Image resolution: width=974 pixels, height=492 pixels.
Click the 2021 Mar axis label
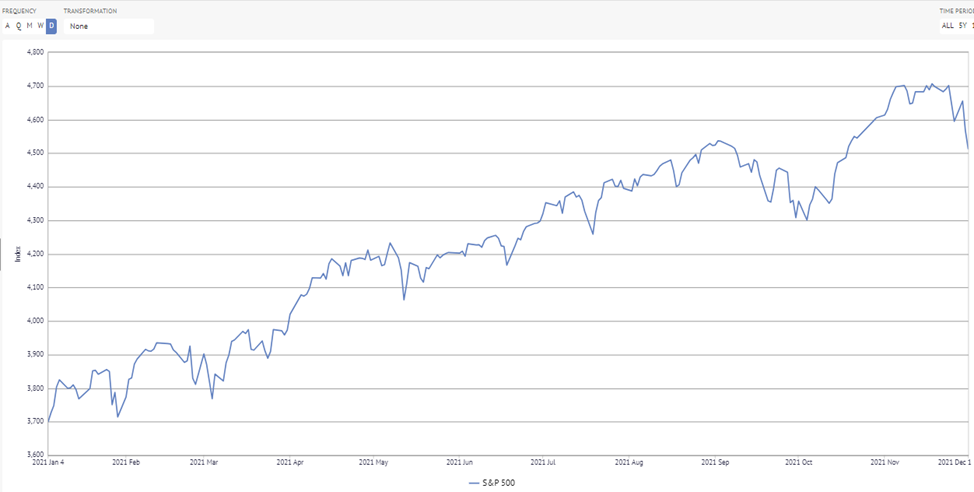[x=205, y=463]
